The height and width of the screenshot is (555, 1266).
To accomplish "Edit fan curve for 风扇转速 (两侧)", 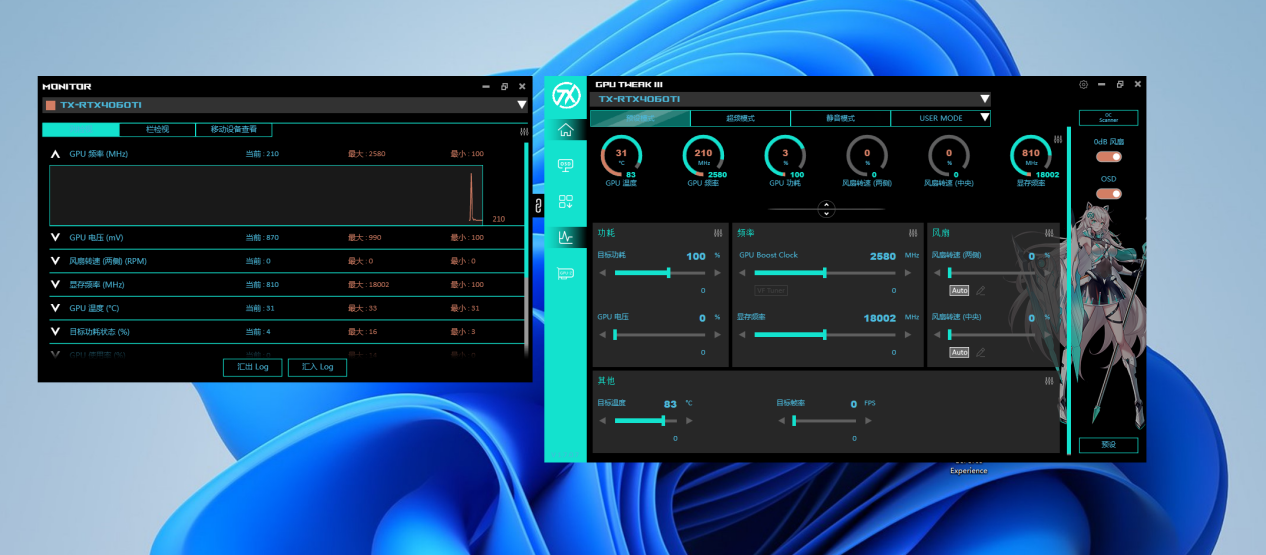I will [981, 291].
